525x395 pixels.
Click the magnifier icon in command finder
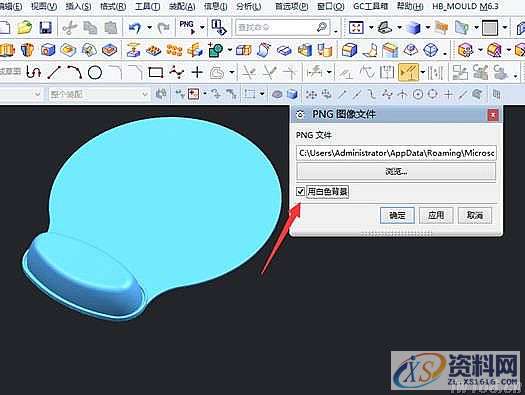(x=322, y=27)
